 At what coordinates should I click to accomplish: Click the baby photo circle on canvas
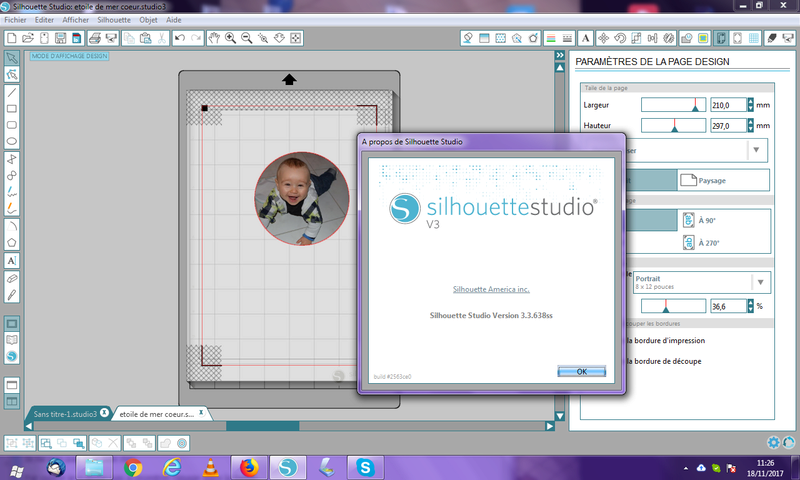[x=302, y=198]
